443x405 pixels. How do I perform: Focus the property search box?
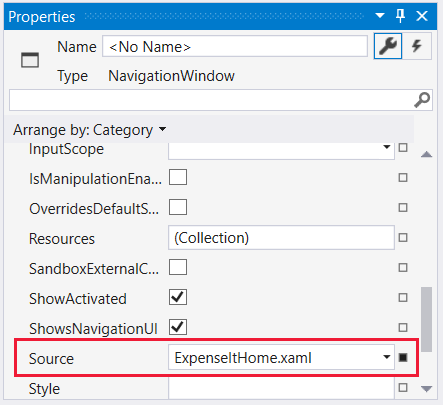[221, 100]
